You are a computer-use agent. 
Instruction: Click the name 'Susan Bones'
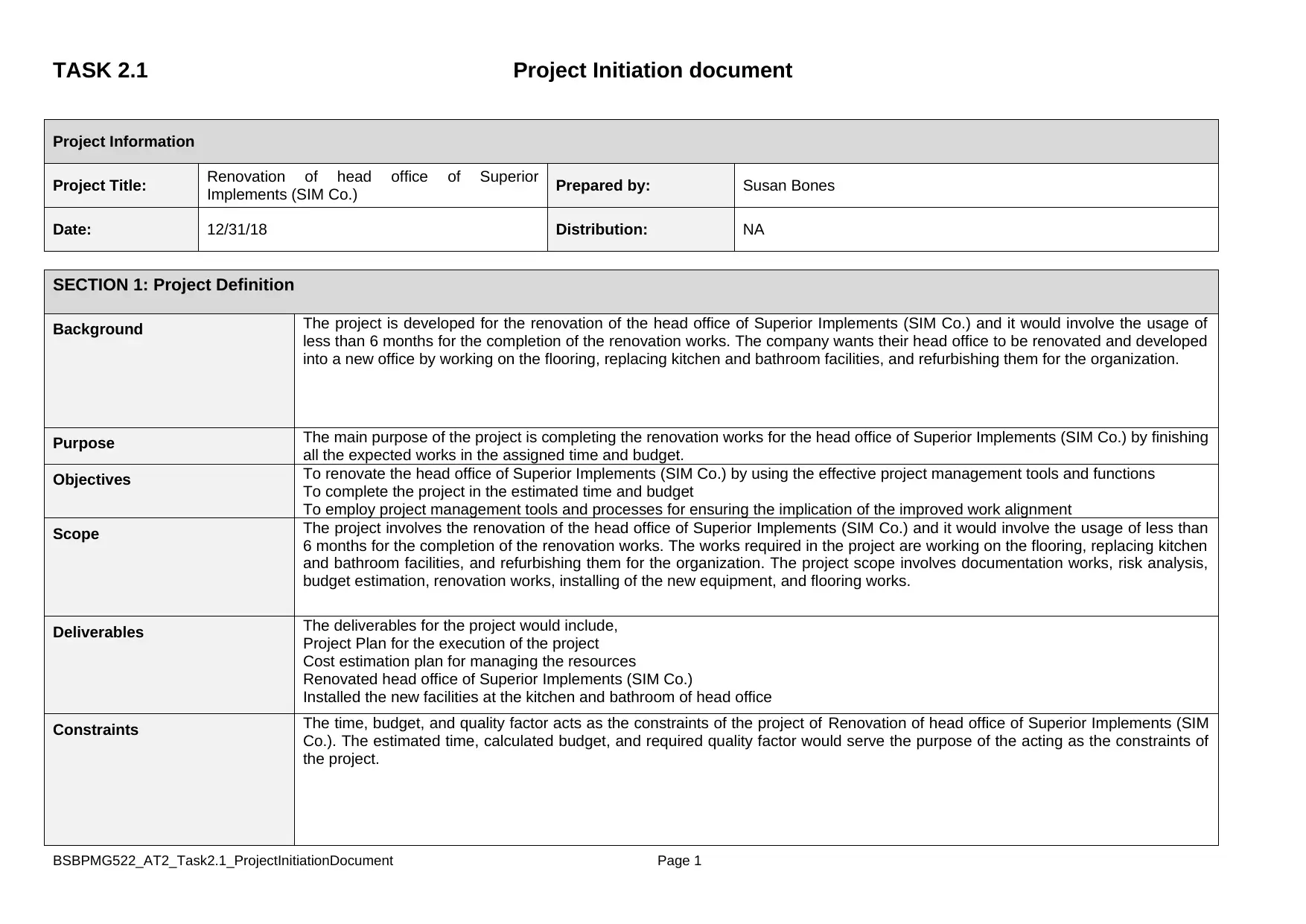point(789,185)
